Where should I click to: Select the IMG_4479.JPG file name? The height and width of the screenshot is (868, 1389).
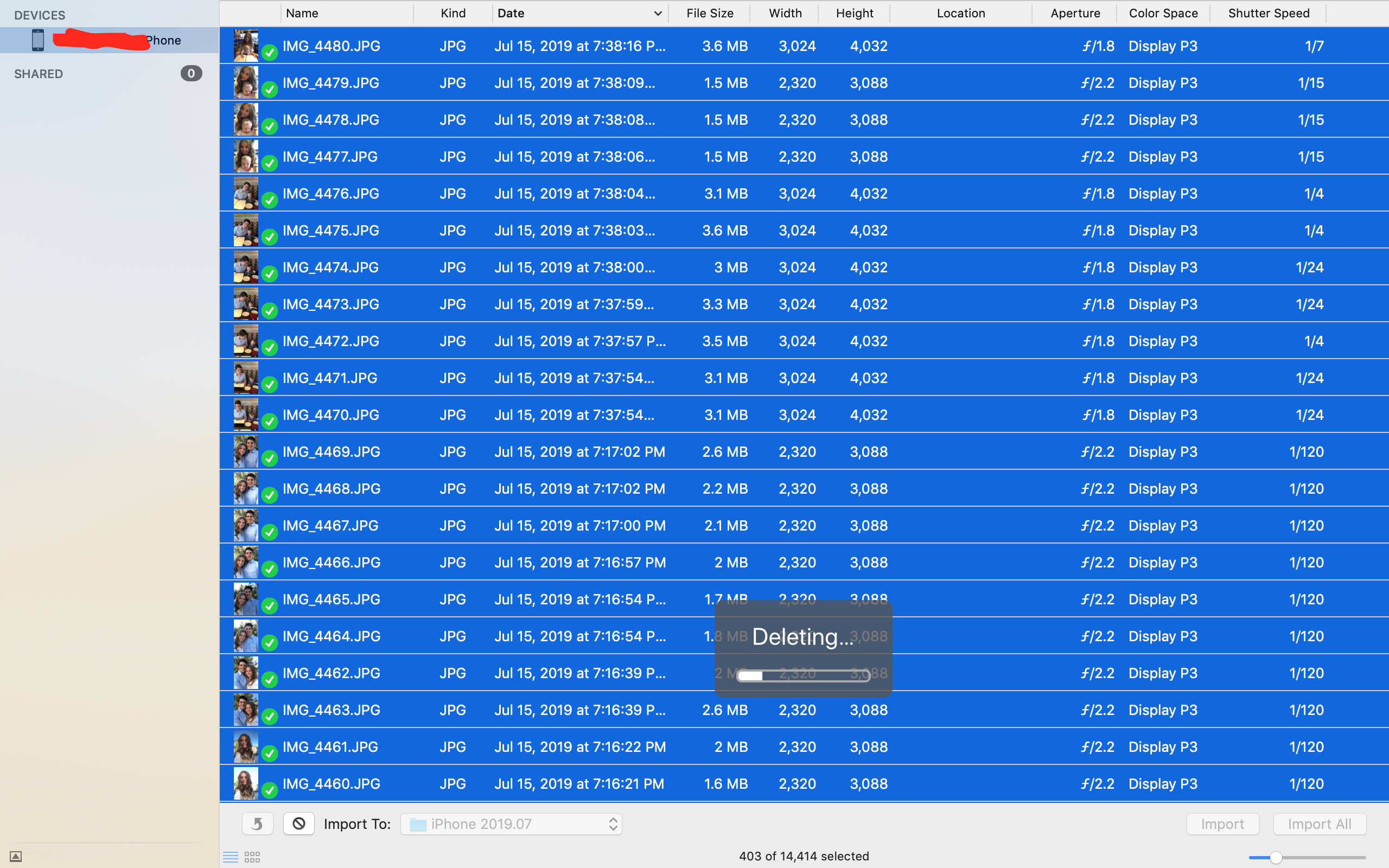pyautogui.click(x=330, y=82)
